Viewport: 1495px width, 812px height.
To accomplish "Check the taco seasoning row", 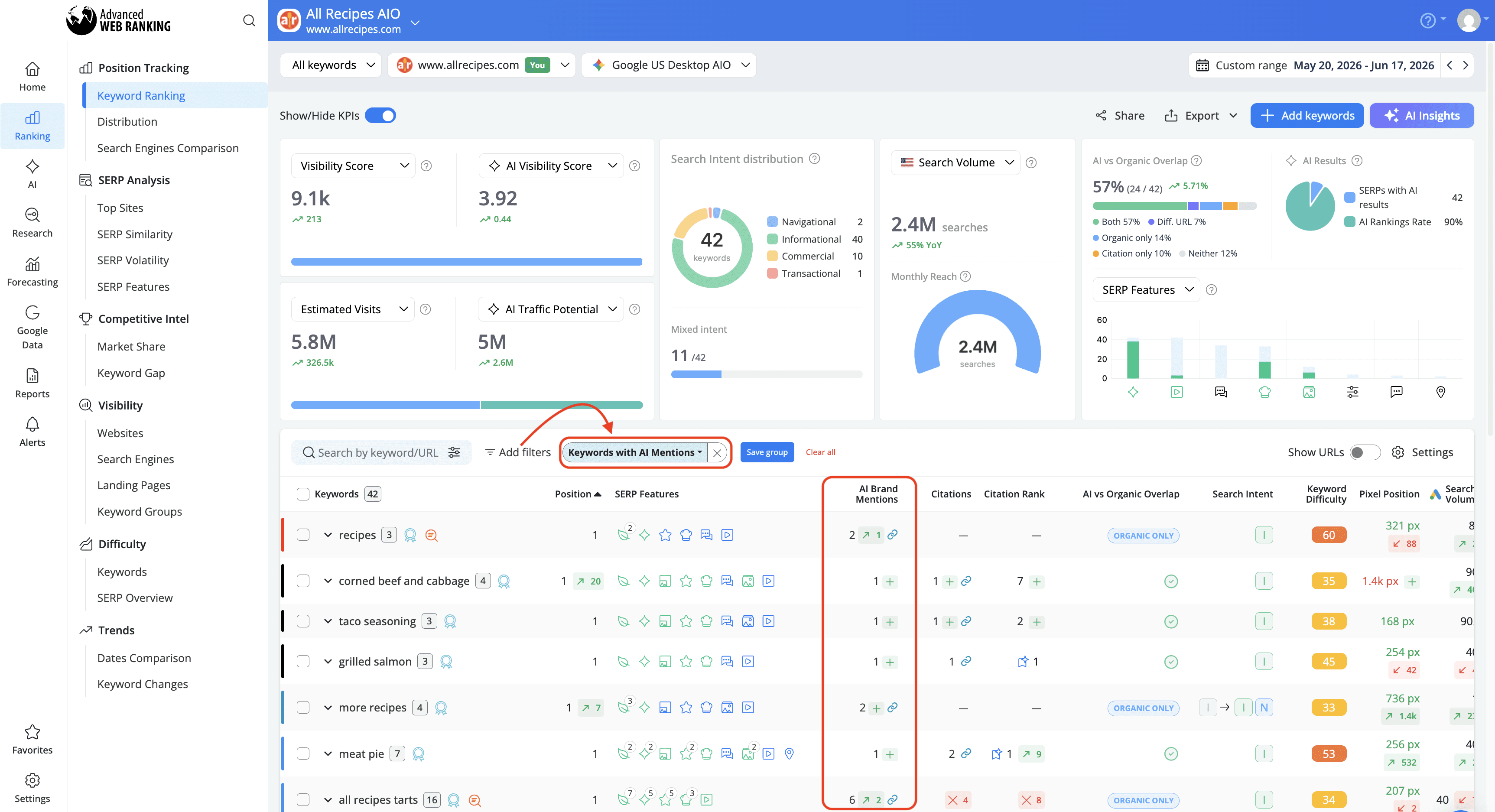I will click(303, 621).
